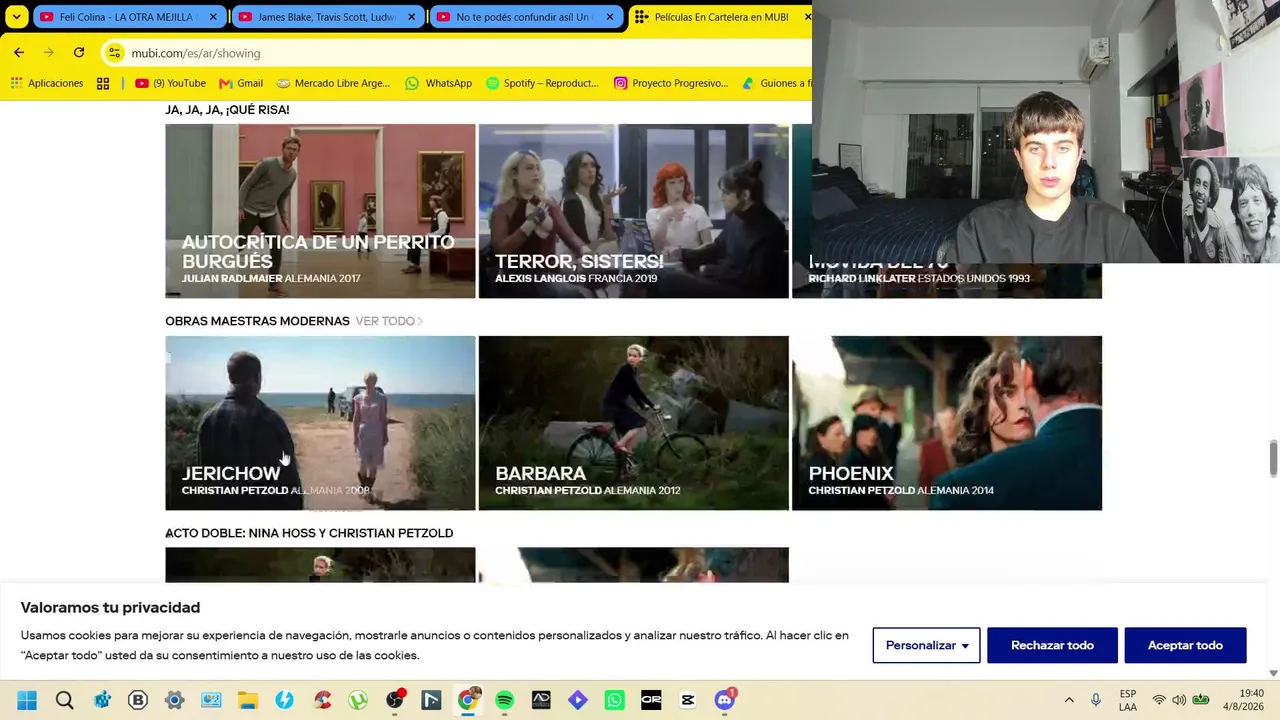Open the Gmail bookmark
The width and height of the screenshot is (1280, 720).
241,83
